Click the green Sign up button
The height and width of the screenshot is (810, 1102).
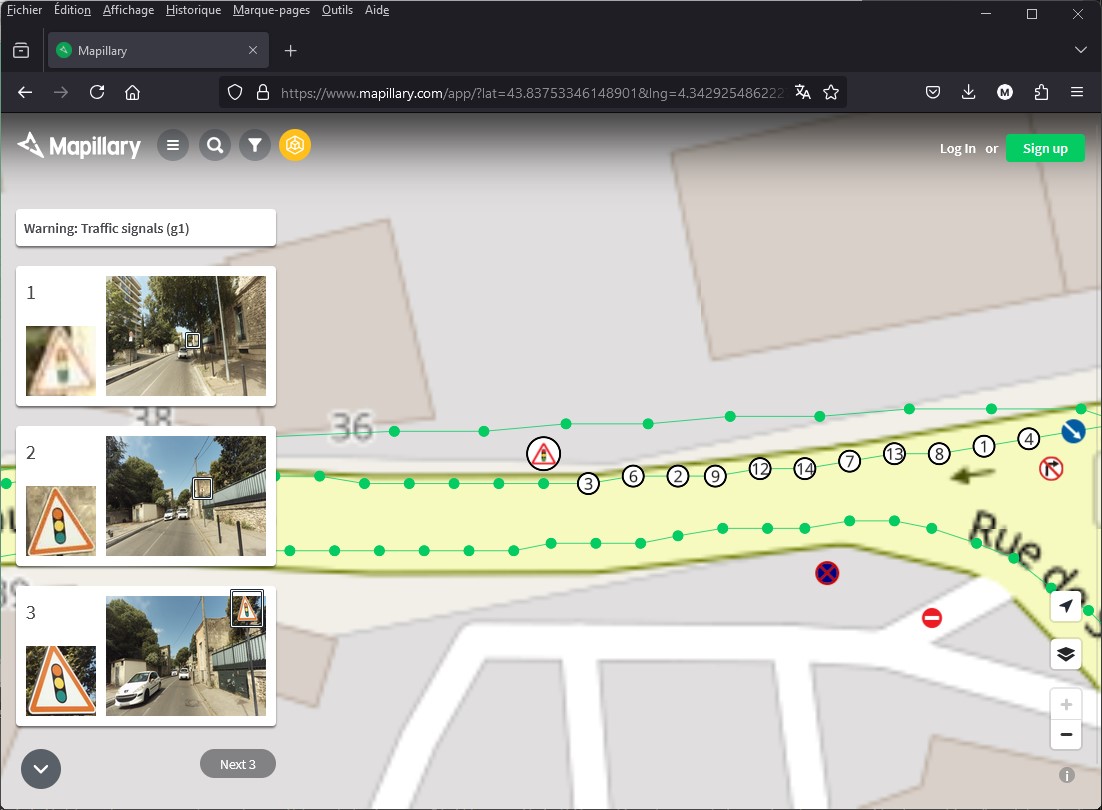point(1045,148)
